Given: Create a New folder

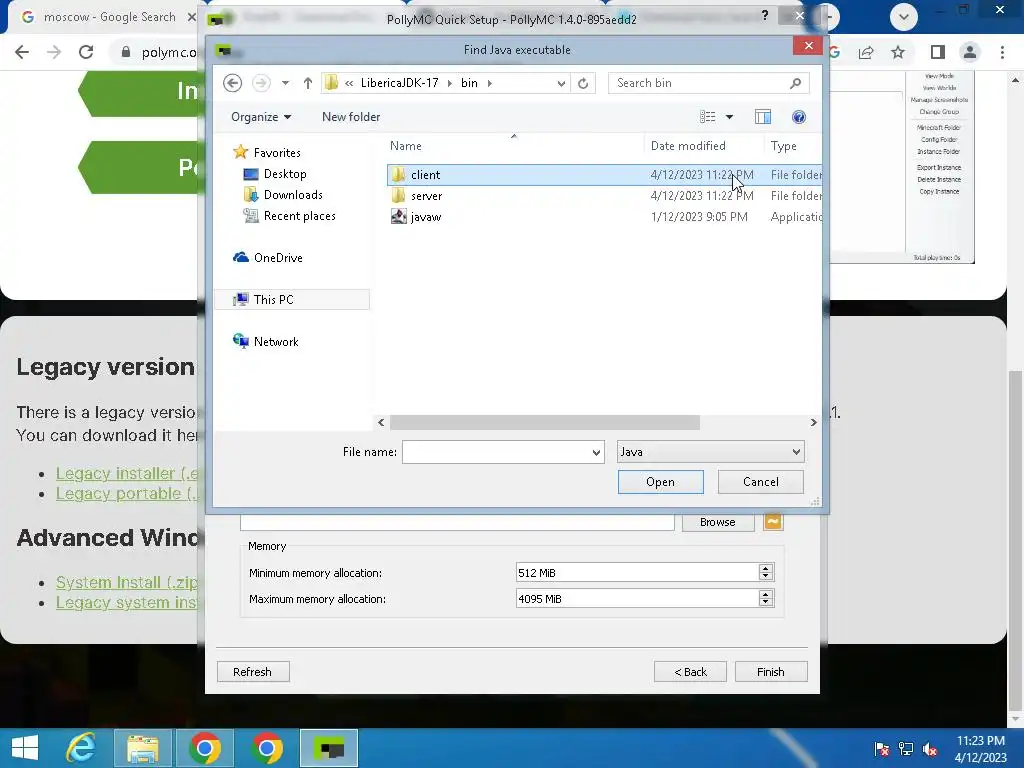Looking at the screenshot, I should coord(351,117).
